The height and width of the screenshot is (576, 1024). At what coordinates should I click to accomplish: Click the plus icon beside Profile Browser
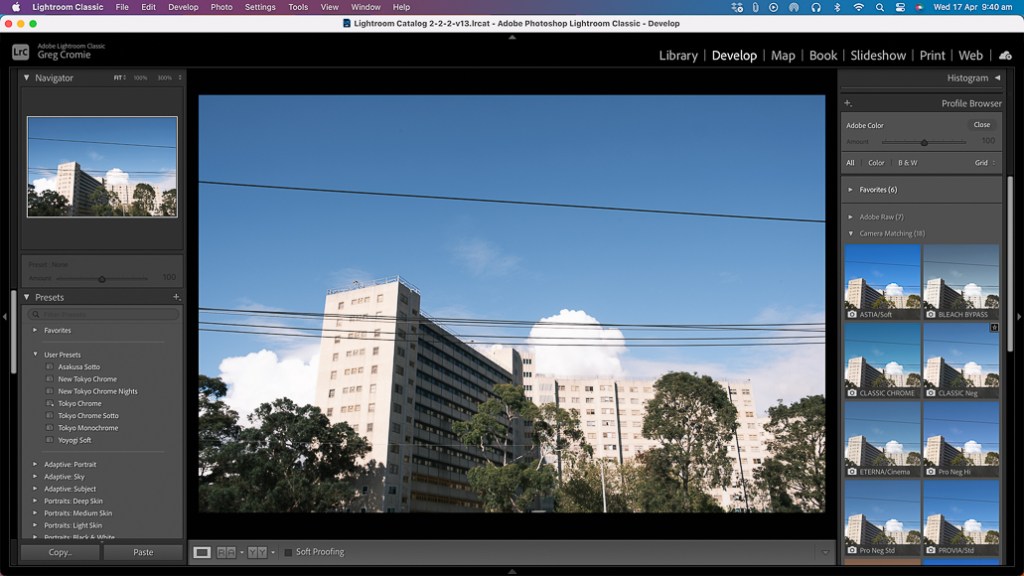(x=847, y=103)
